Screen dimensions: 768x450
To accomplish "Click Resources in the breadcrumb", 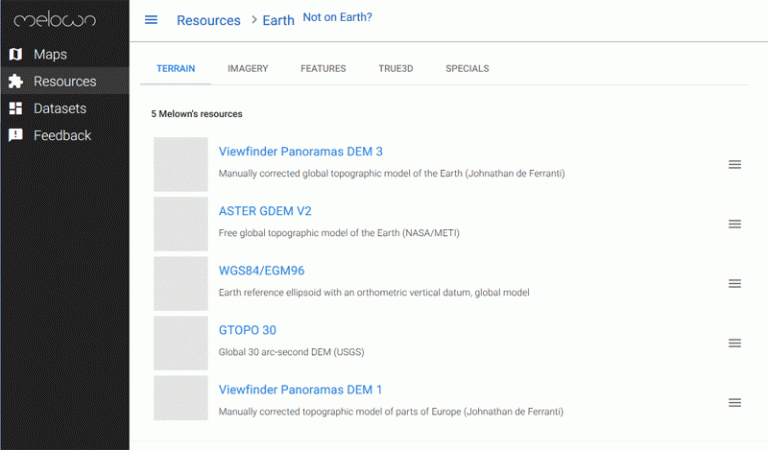I will [209, 21].
